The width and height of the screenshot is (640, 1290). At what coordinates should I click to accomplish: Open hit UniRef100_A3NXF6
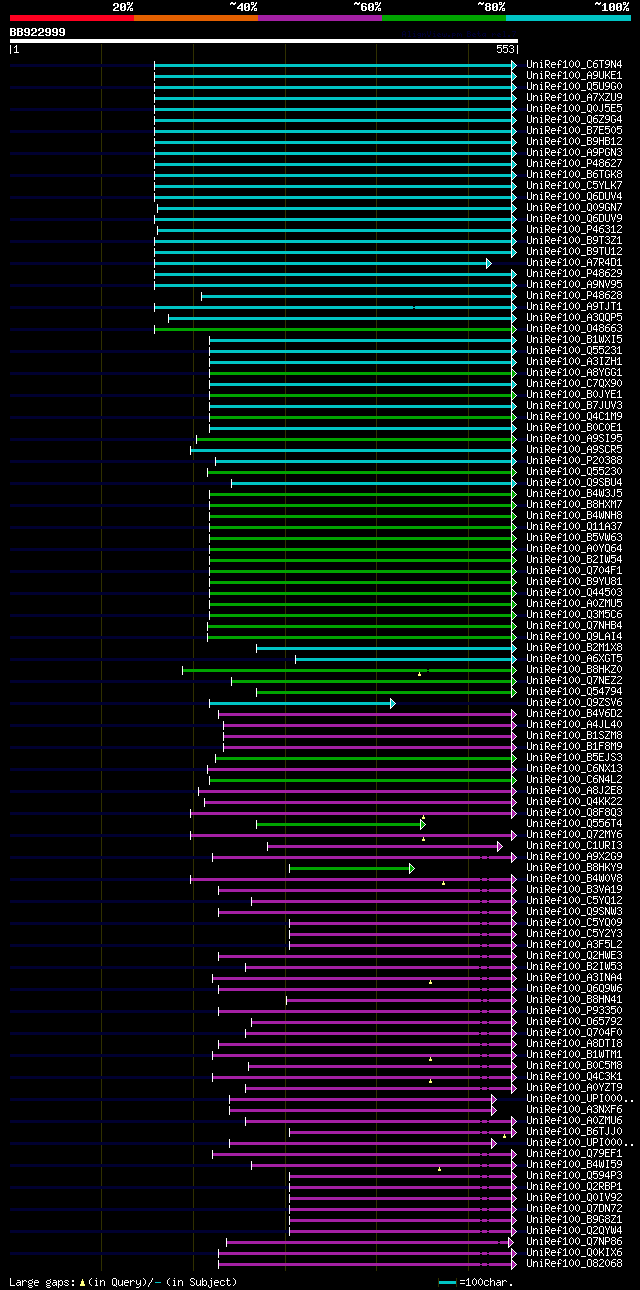[x=574, y=1109]
